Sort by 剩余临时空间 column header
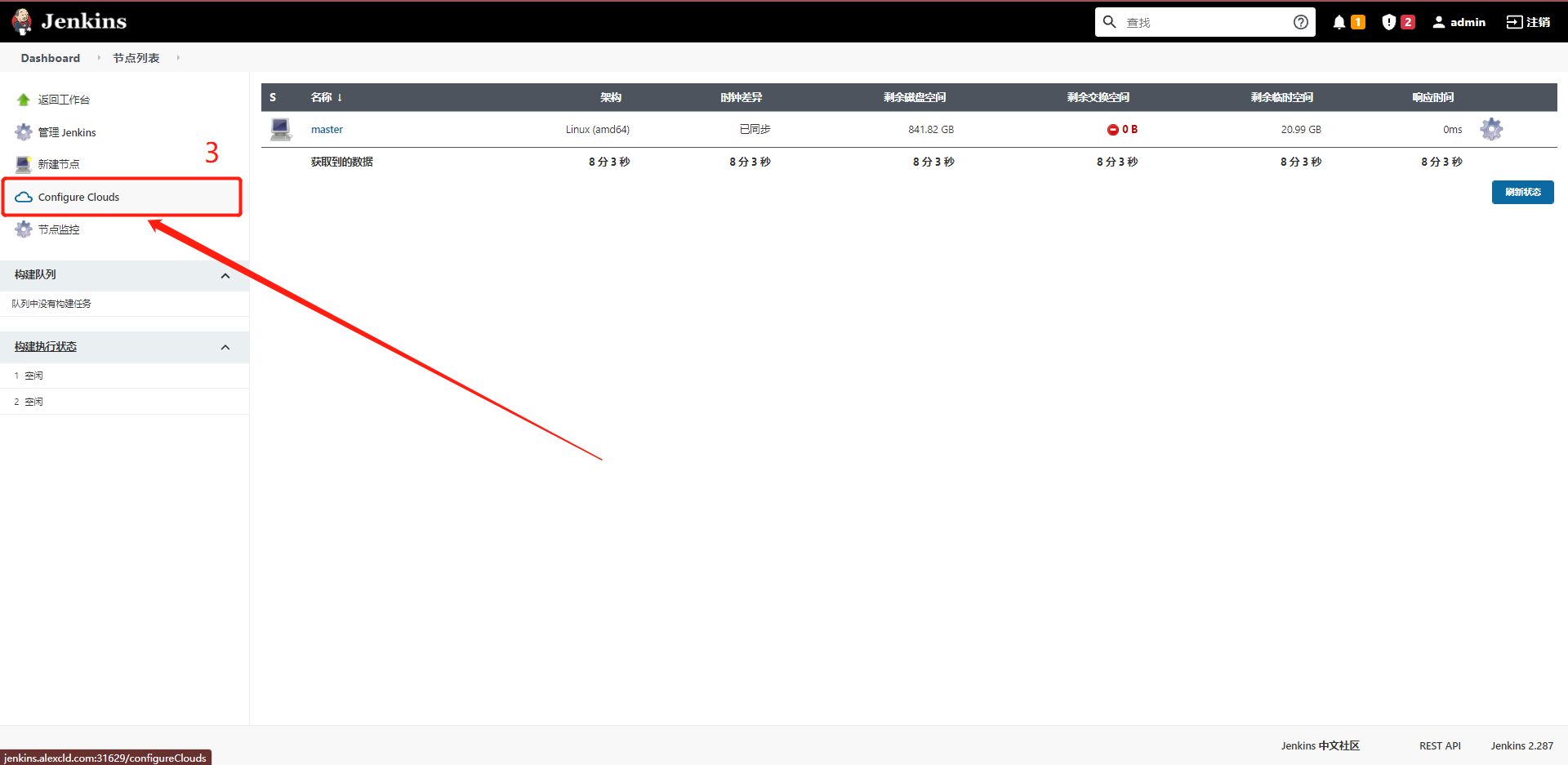This screenshot has width=1568, height=765. 1282,97
